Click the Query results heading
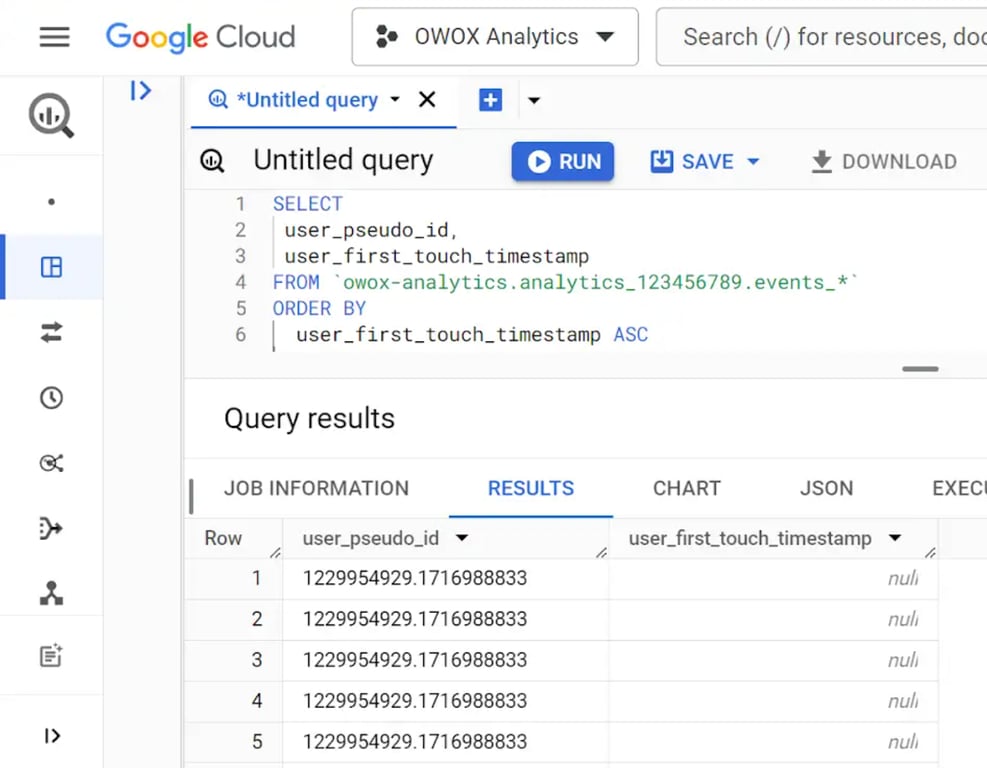This screenshot has width=987, height=768. click(x=309, y=419)
